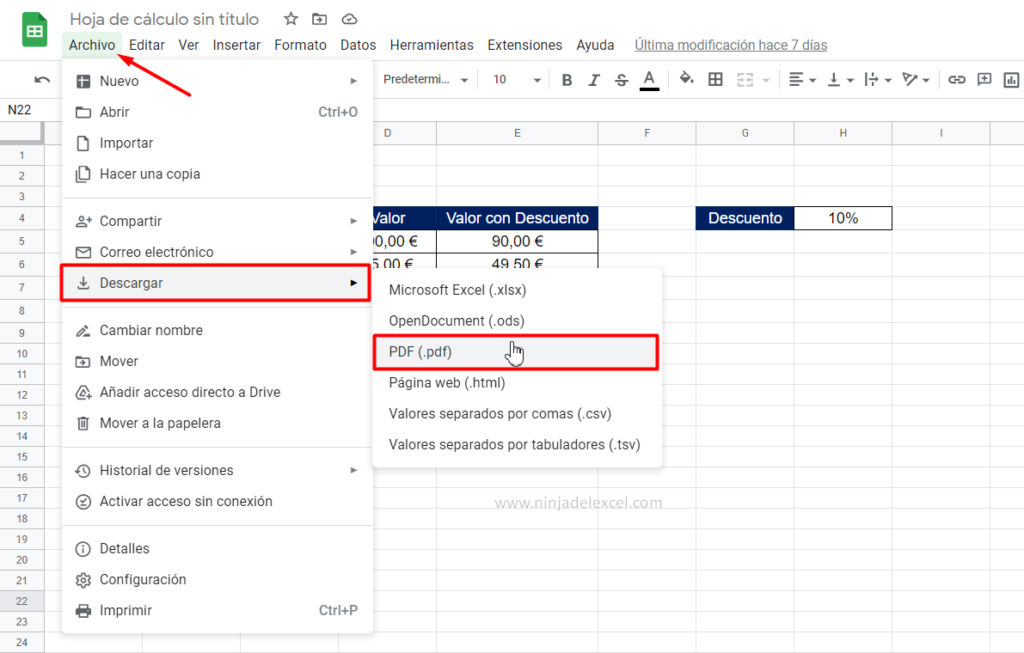
Task: Apply italic formatting
Action: click(x=592, y=79)
